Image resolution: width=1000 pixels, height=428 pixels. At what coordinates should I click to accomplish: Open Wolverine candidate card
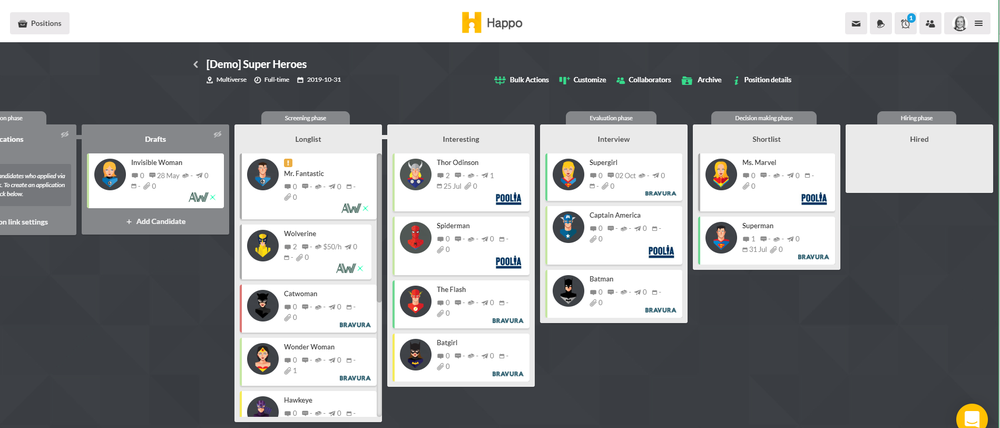tap(306, 252)
